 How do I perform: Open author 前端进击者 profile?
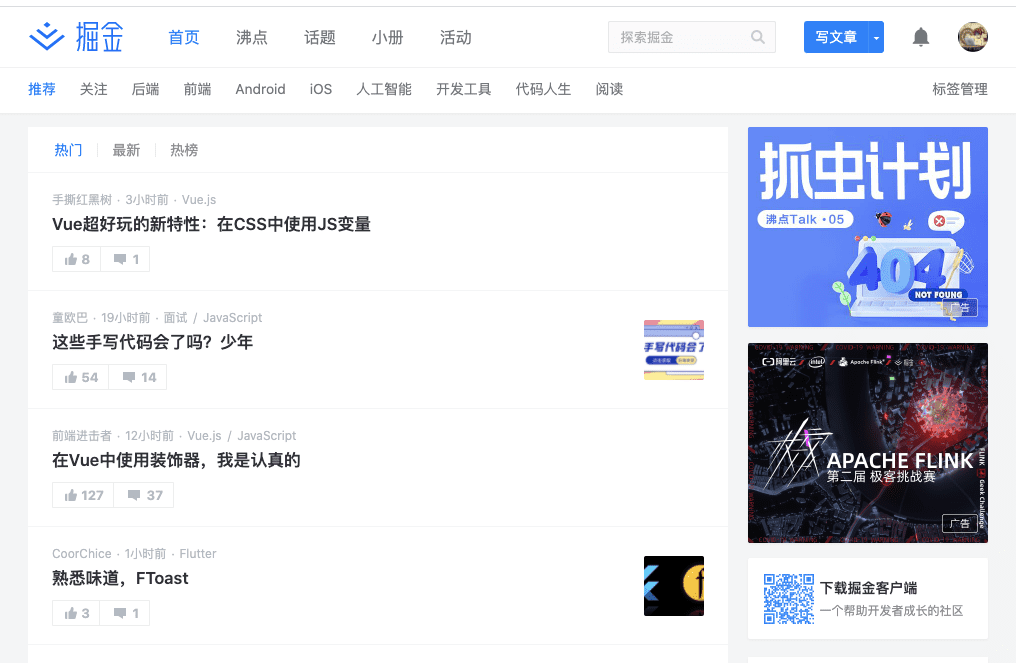[x=82, y=436]
